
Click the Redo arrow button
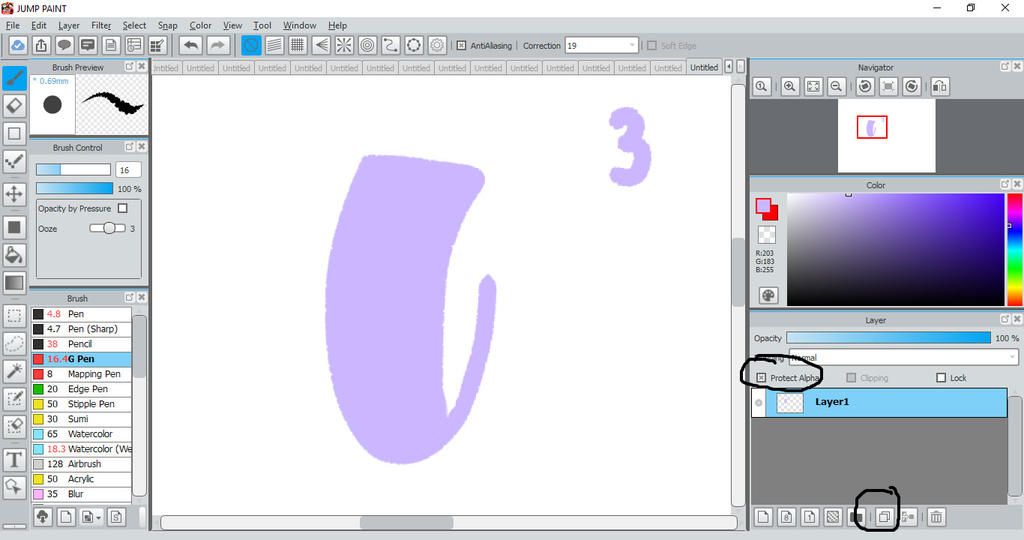[x=218, y=45]
